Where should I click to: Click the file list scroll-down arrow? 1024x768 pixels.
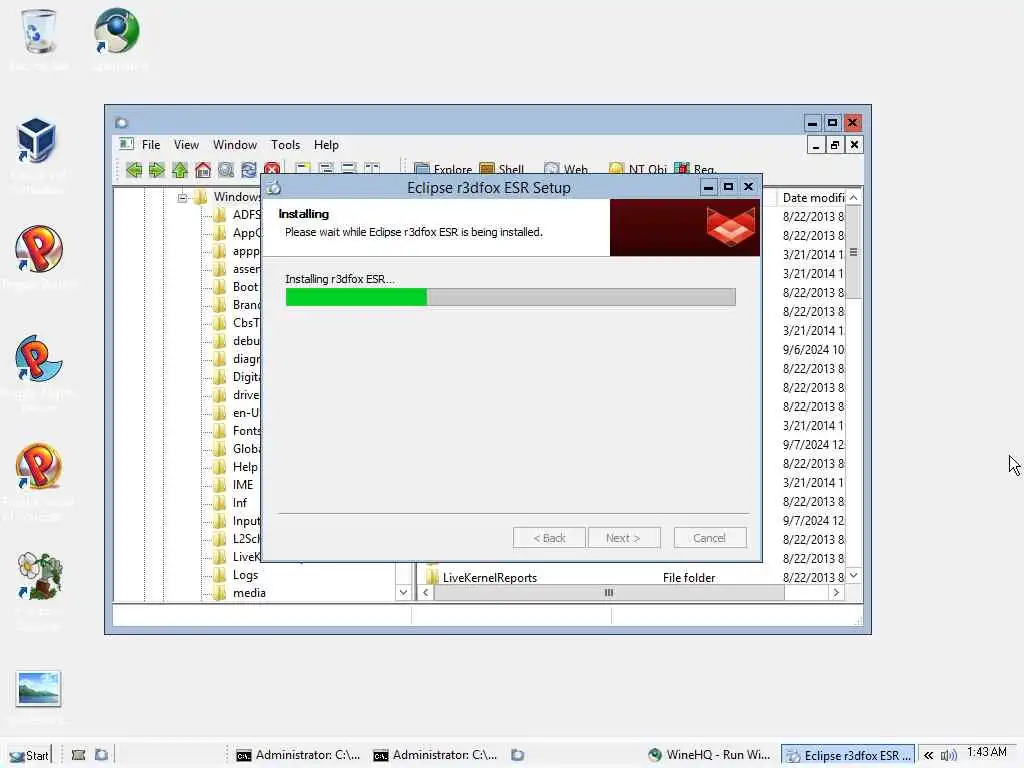[x=854, y=575]
